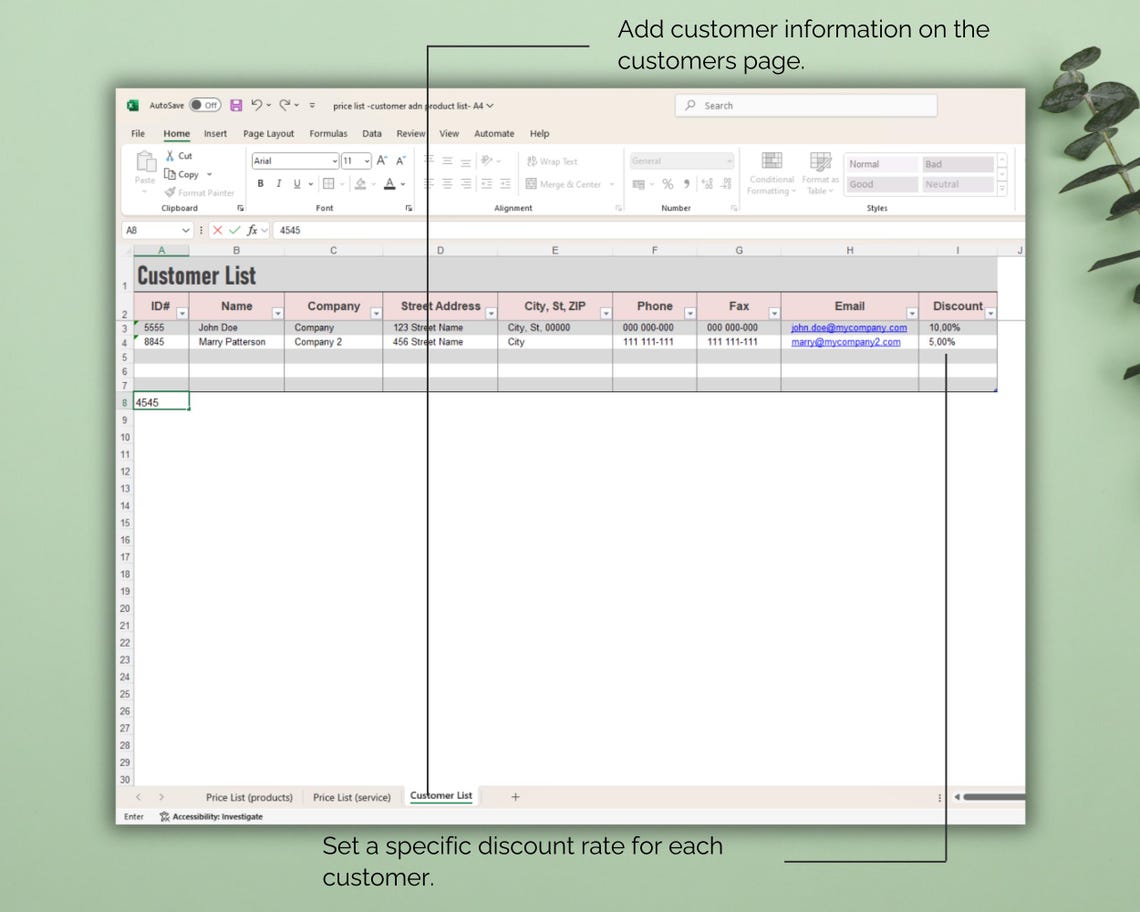Screen dimensions: 1140x912
Task: Apply the Good cell style
Action: (x=881, y=184)
